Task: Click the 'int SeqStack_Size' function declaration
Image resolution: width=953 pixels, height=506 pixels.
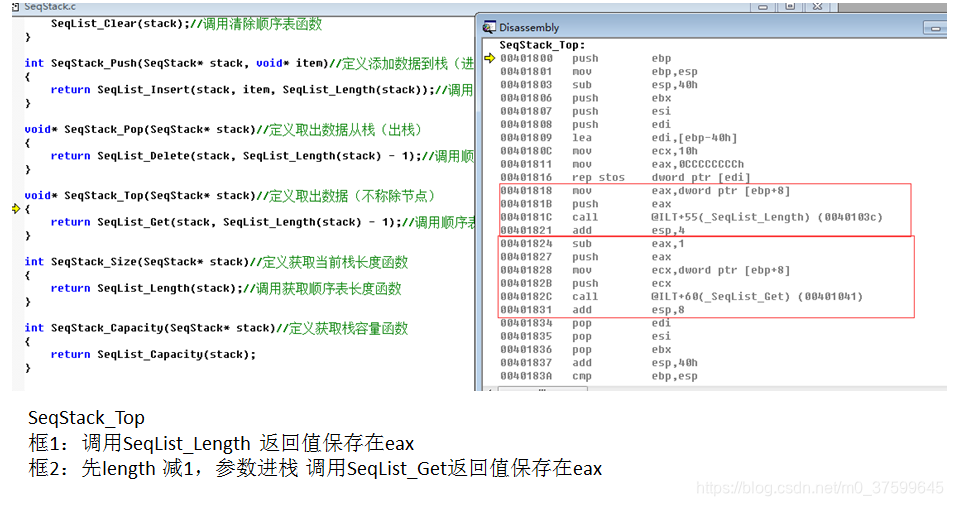Action: pos(216,262)
